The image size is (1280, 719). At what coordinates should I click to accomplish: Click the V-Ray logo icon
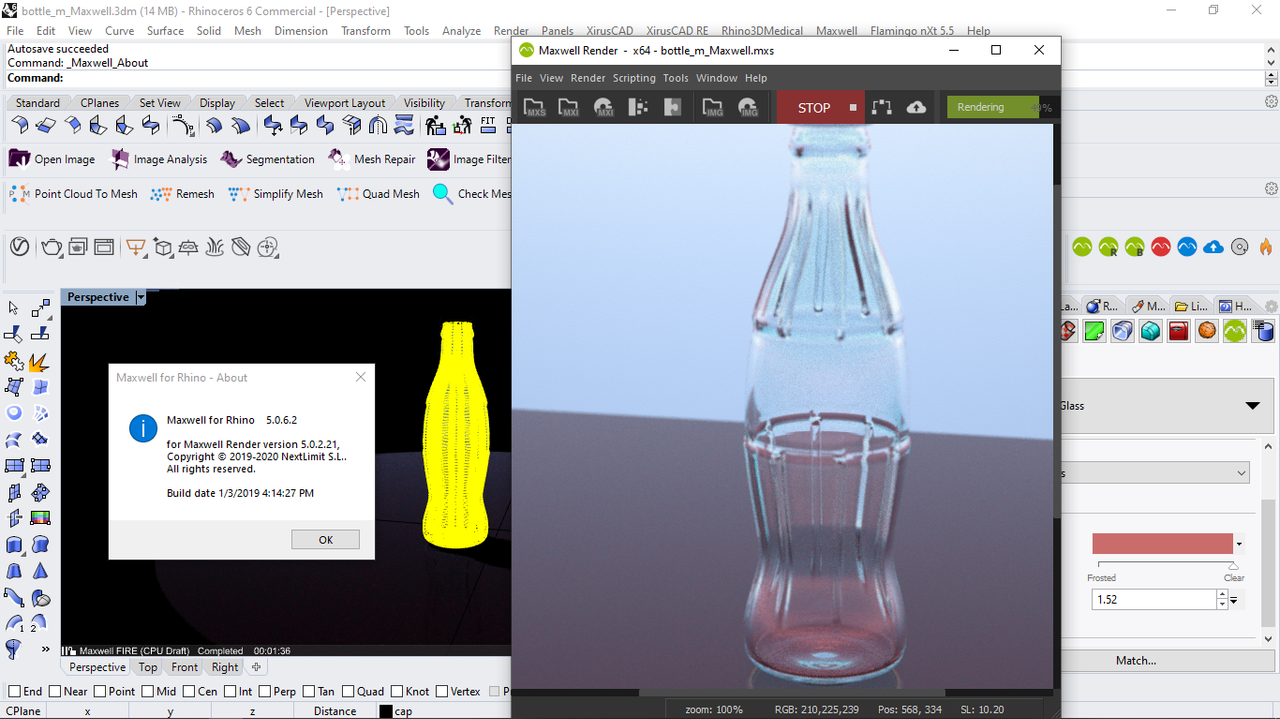point(18,247)
